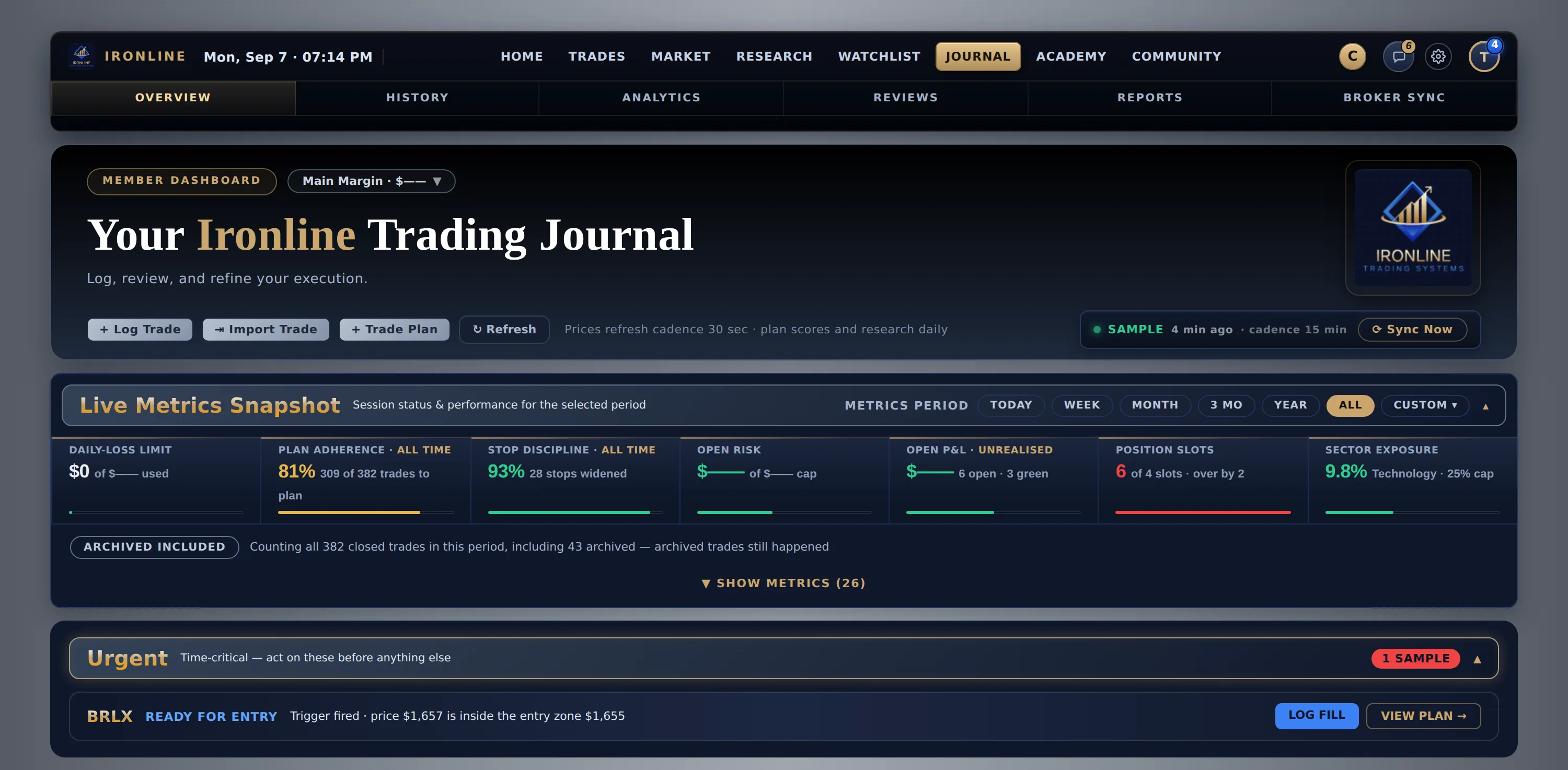Click the 'READY FOR ENTRY' status label
Viewport: 1568px width, 770px height.
[x=211, y=717]
